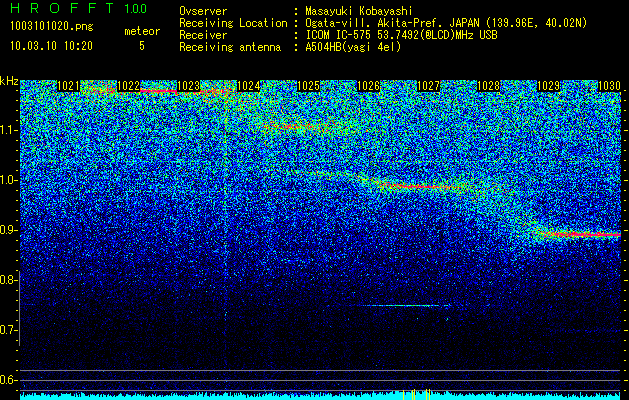Click the version number 1.0.0
629x400 pixels.
(x=135, y=9)
